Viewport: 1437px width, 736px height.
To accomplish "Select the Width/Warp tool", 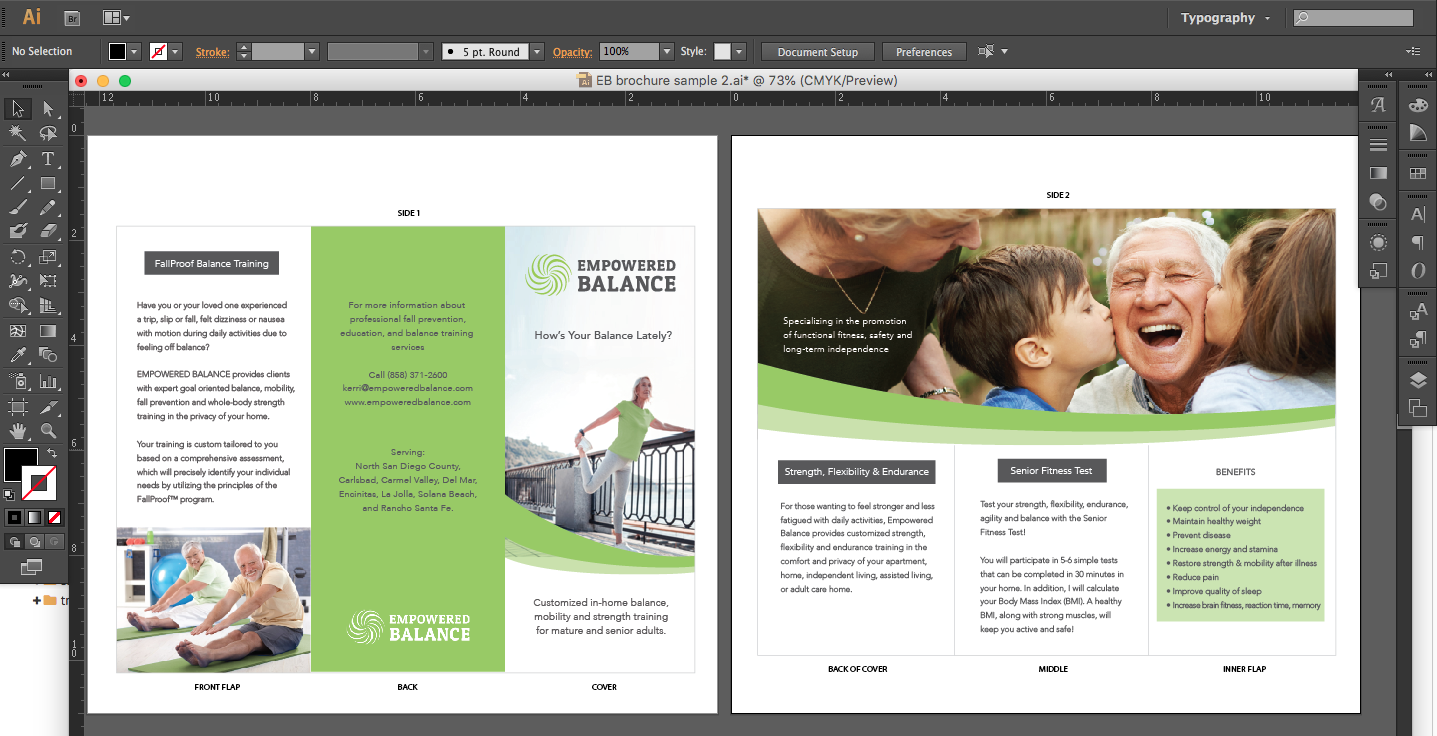I will click(x=18, y=281).
